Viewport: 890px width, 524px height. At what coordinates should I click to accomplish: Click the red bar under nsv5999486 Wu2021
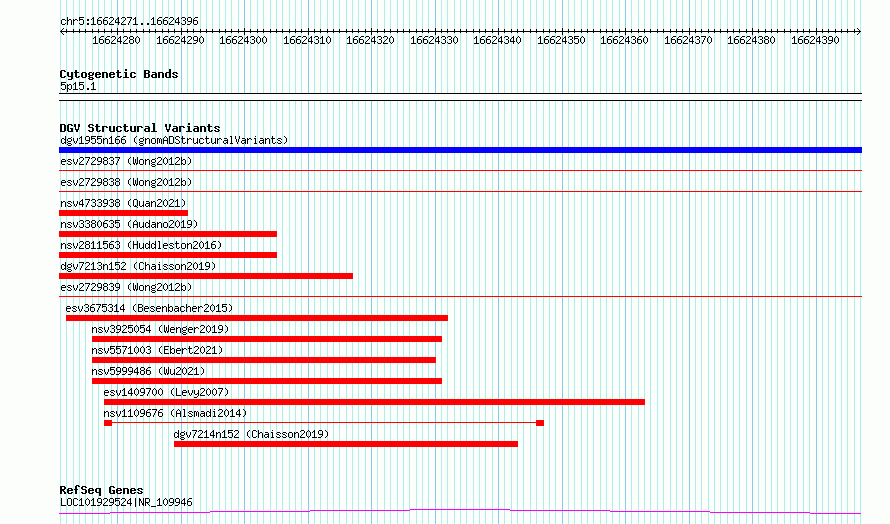(267, 381)
